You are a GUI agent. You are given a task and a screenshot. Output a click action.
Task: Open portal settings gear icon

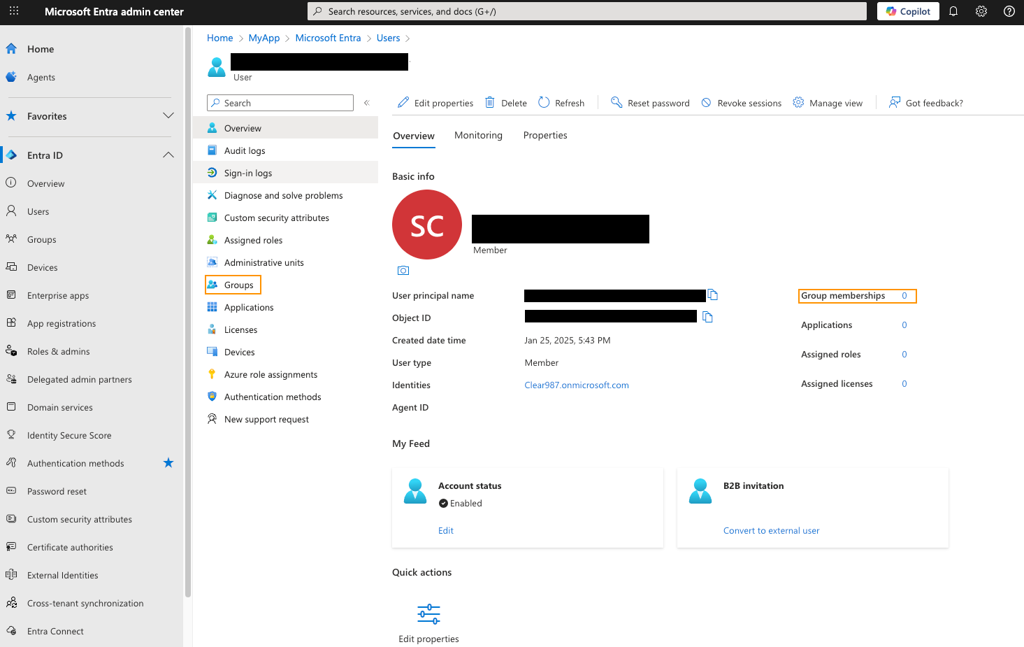[x=981, y=11]
